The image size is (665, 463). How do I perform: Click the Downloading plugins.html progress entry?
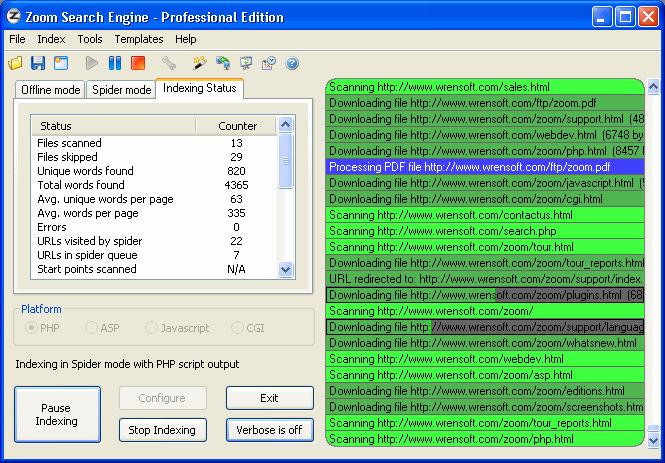[485, 295]
